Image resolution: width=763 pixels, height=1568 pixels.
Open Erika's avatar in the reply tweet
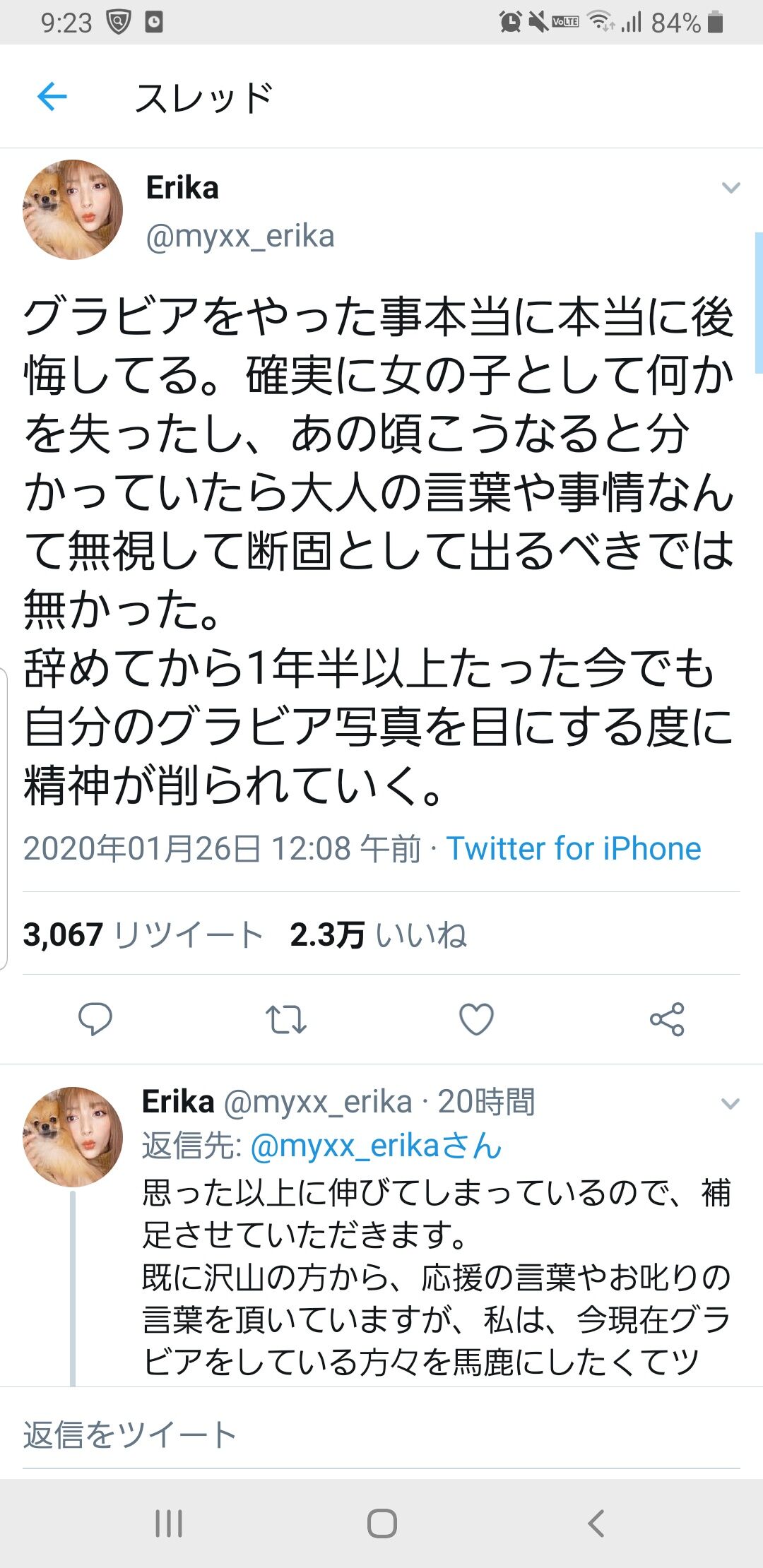73,1137
